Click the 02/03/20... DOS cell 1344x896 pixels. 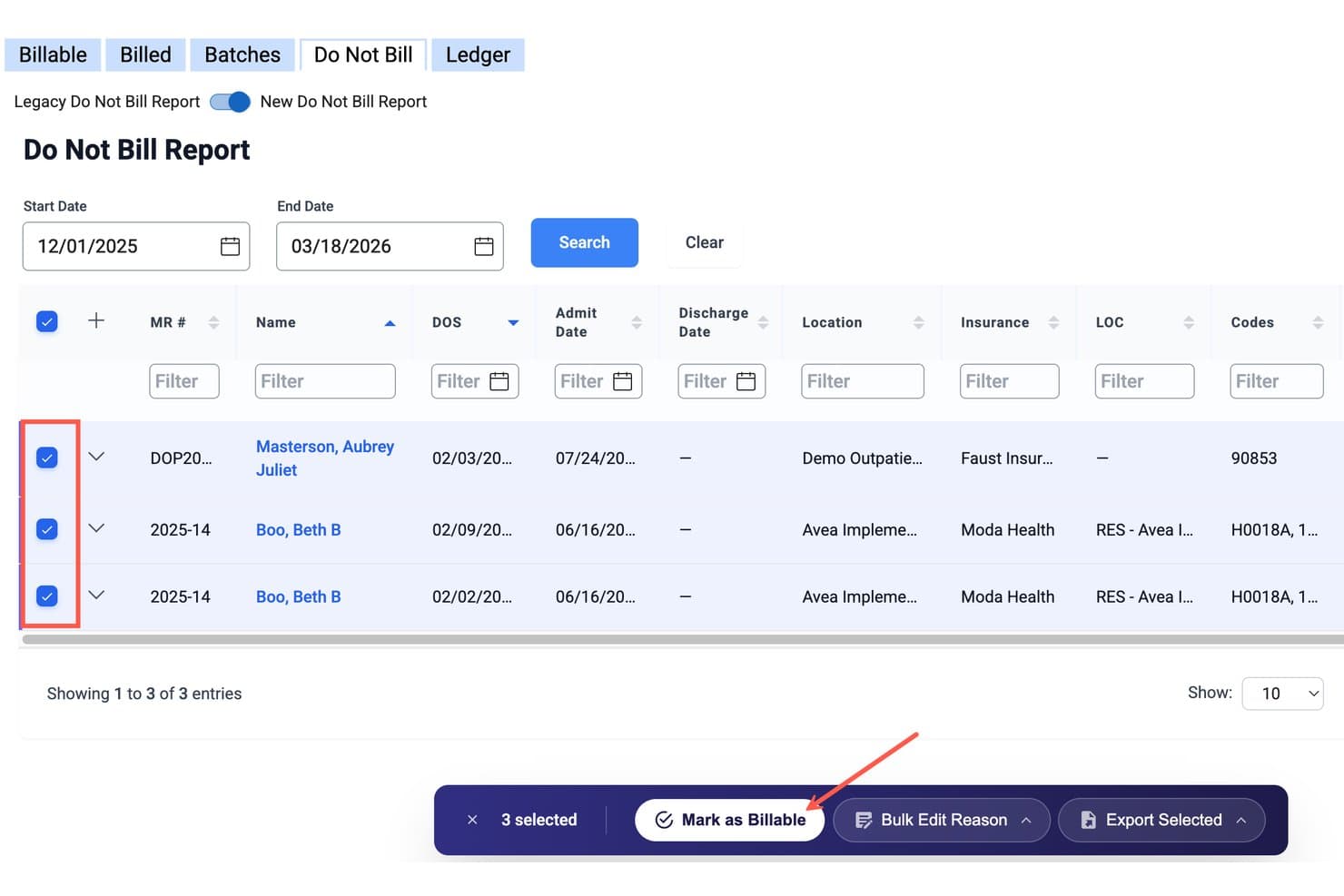click(472, 458)
